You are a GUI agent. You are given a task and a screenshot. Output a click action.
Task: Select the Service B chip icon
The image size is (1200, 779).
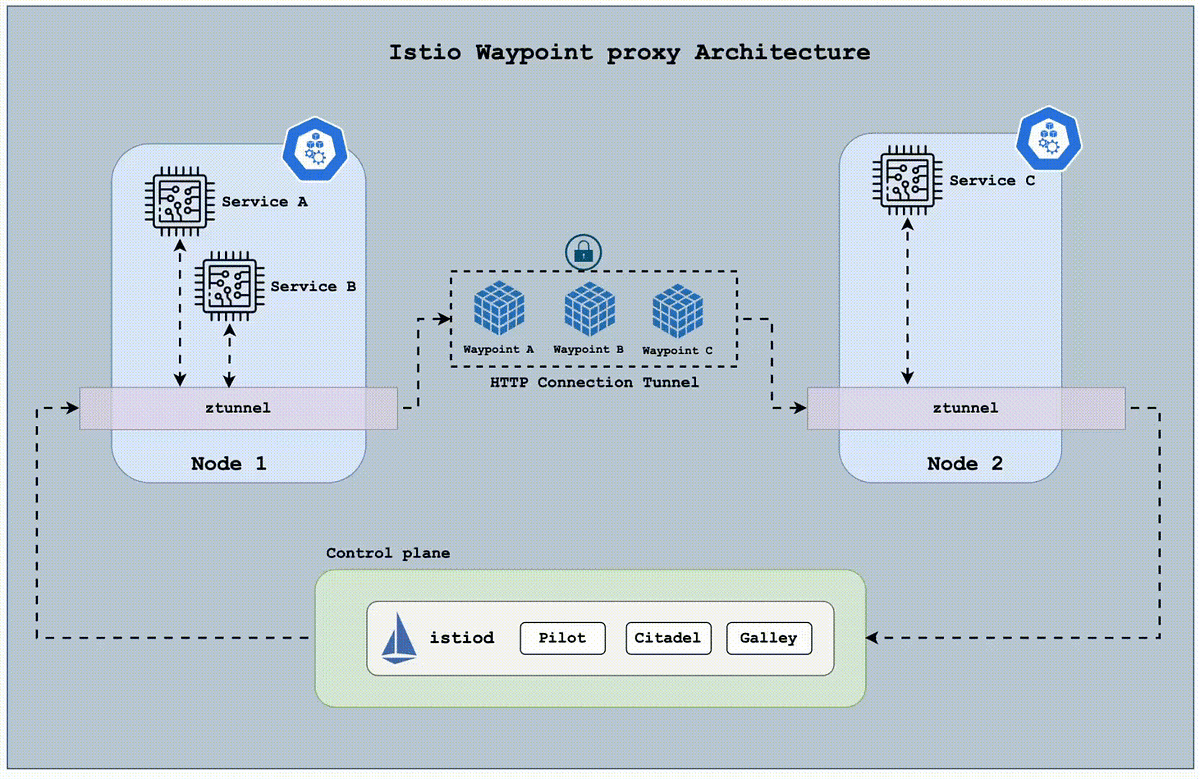[228, 285]
